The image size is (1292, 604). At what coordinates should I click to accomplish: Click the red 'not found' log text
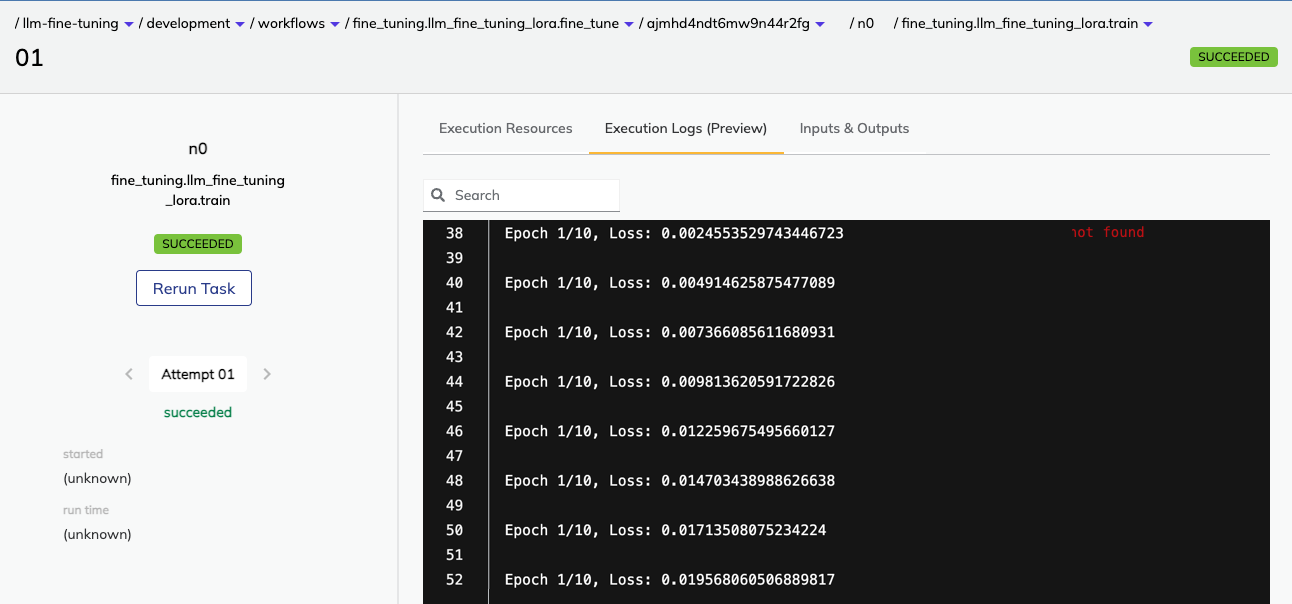click(1109, 232)
